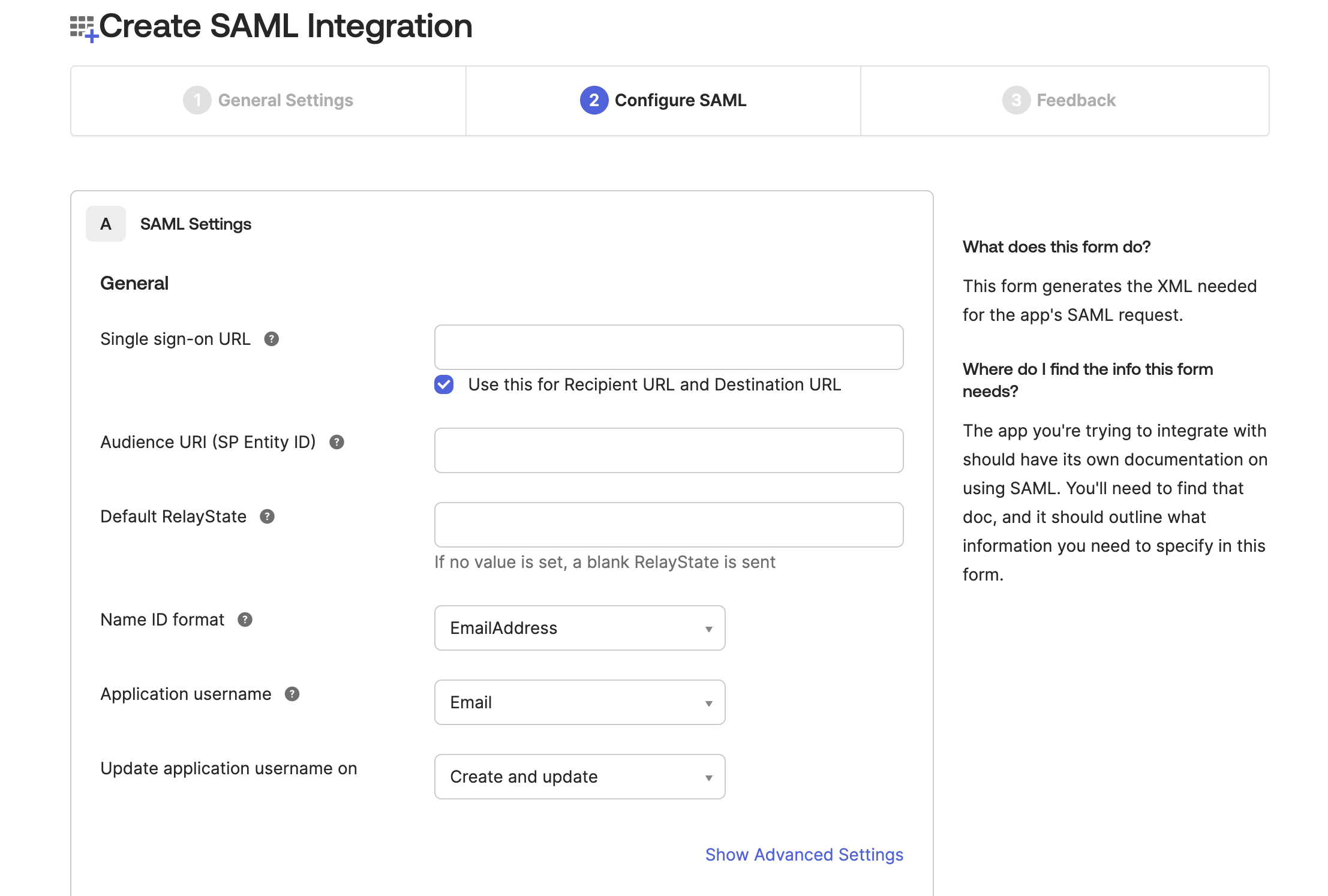
Task: Click the app grid plus icon beside title
Action: pos(83,28)
